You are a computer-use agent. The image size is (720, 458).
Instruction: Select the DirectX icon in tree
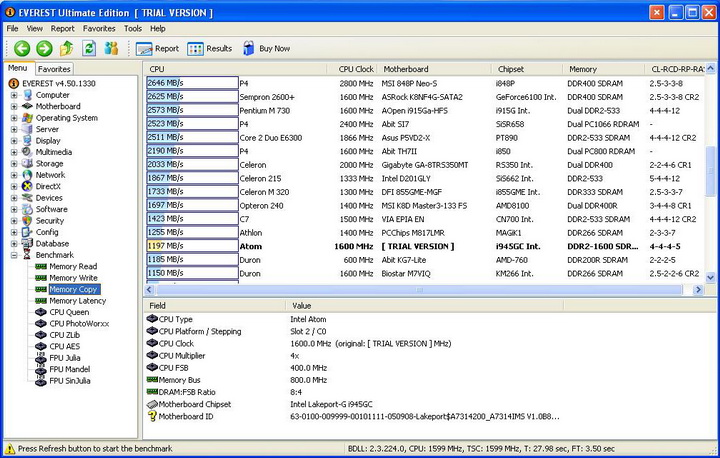click(x=28, y=187)
